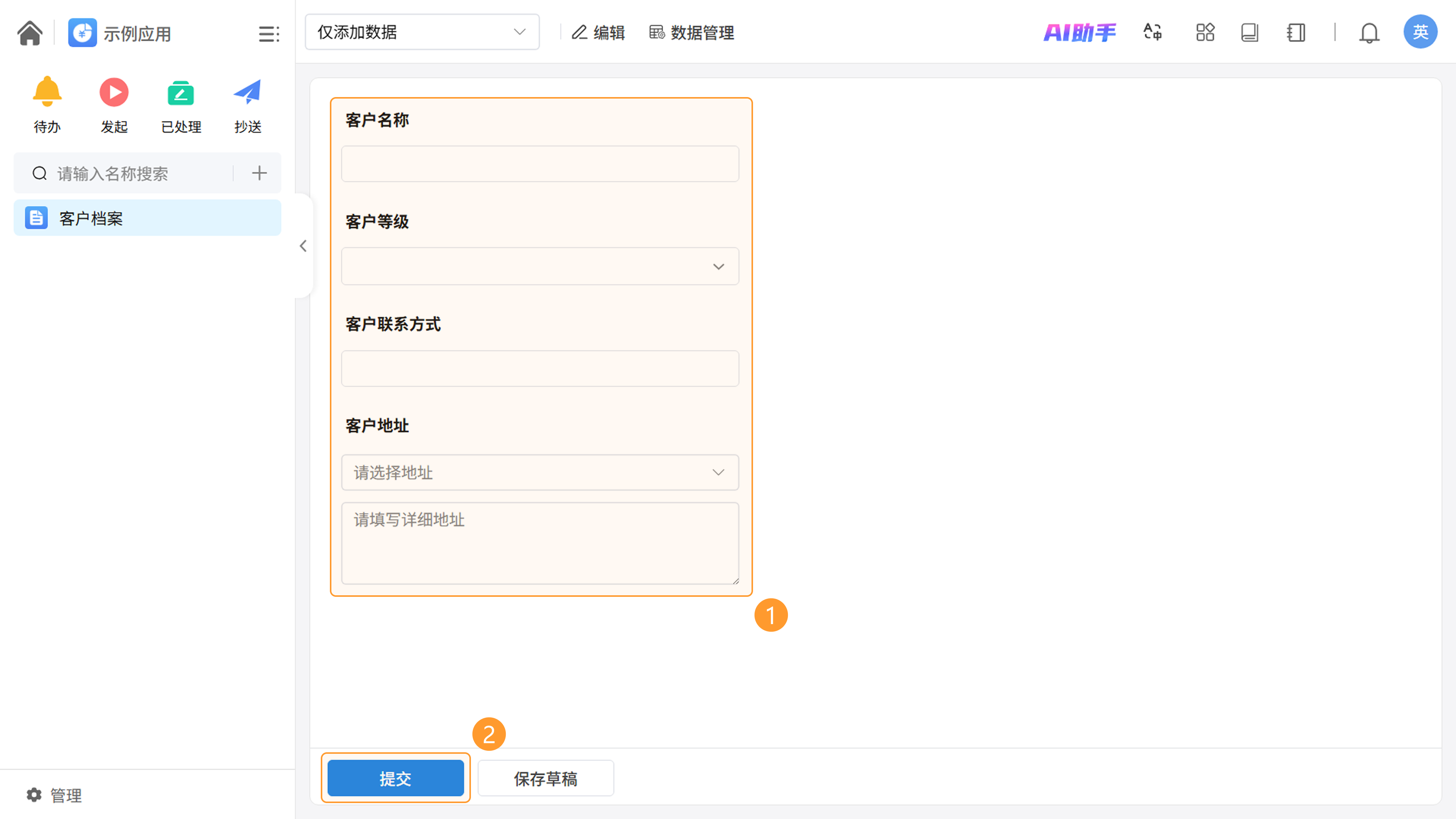Expand the 仅添加数据 view dropdown
The width and height of the screenshot is (1456, 819).
(x=422, y=32)
